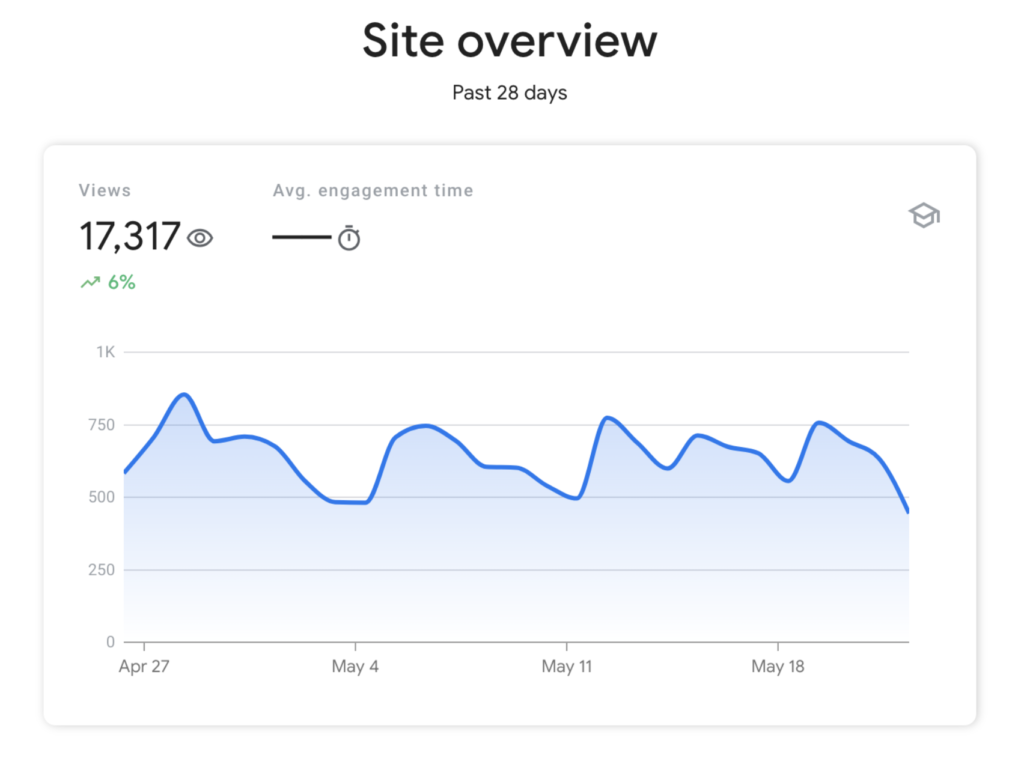Click the 500 label on the vertical axis

(x=102, y=497)
